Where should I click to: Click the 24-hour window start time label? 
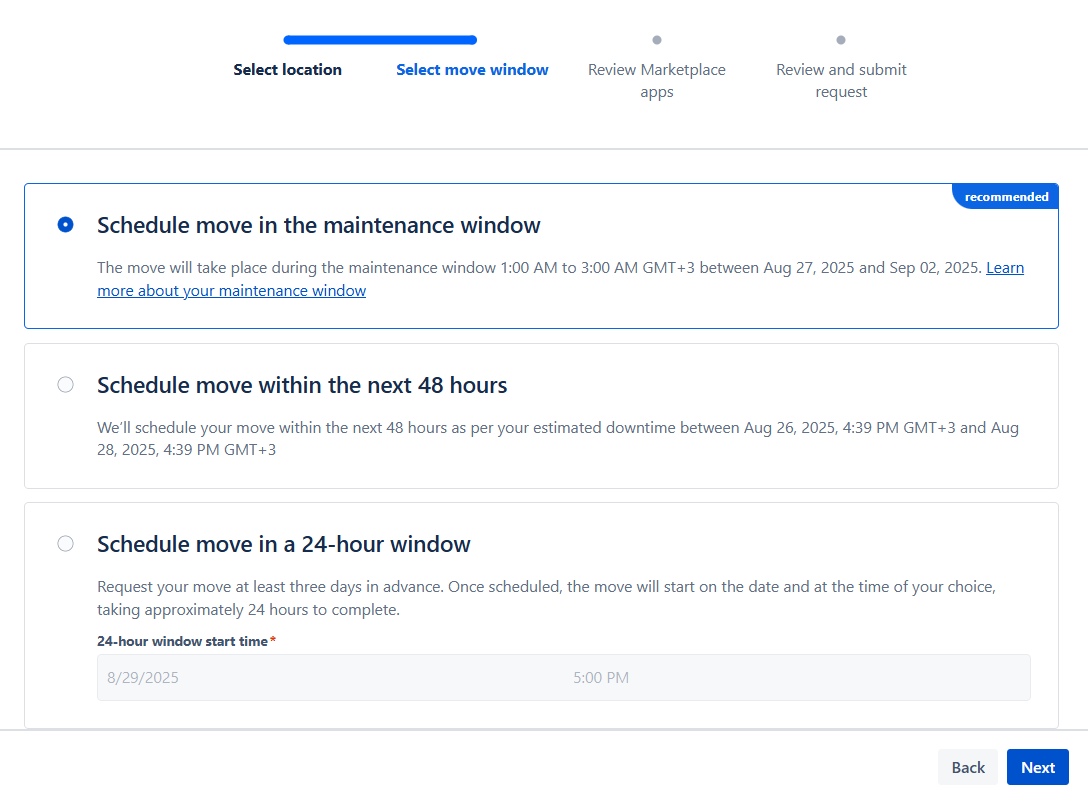click(x=182, y=641)
